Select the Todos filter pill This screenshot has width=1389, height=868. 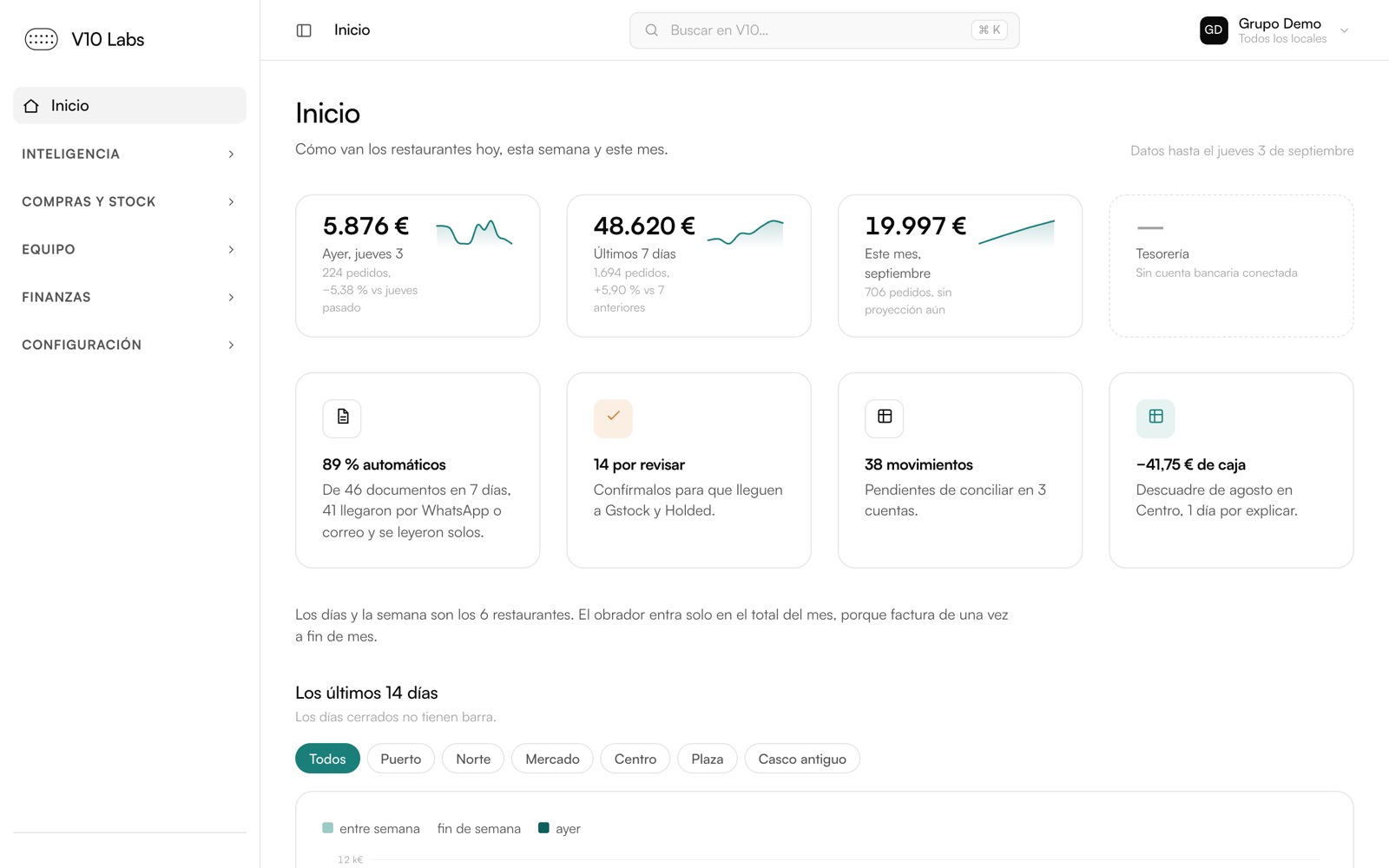point(327,759)
